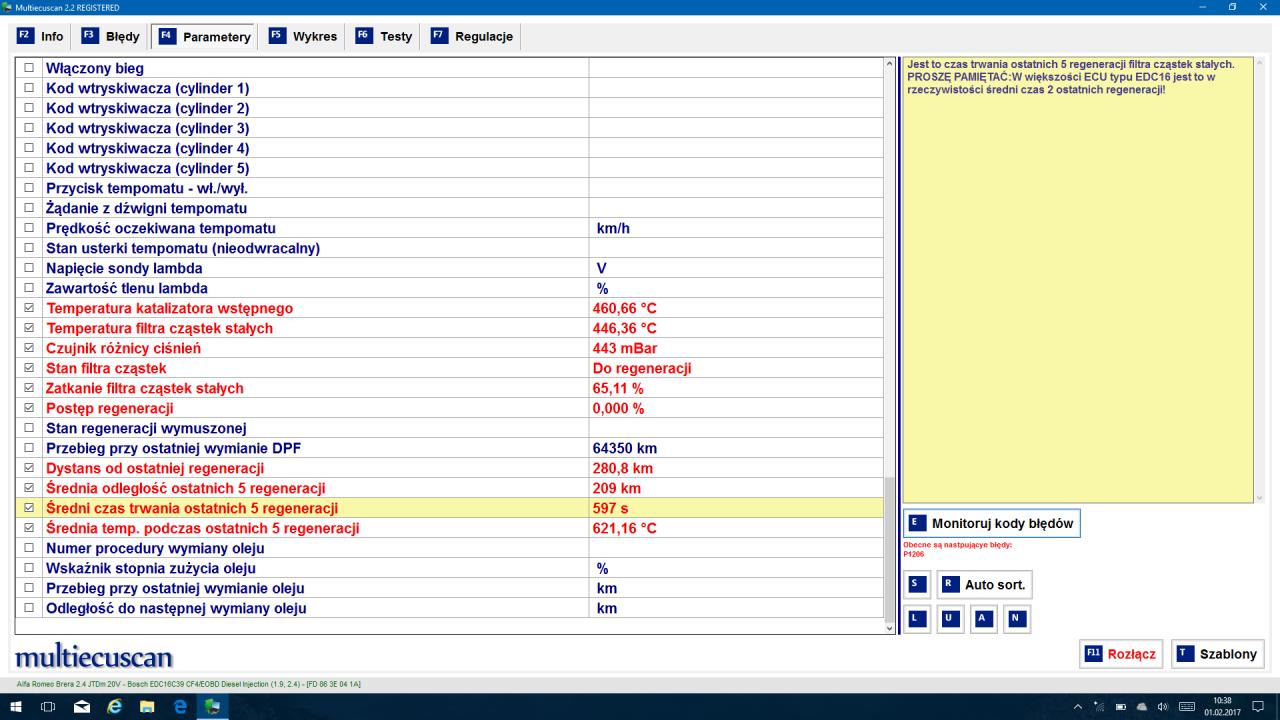Image resolution: width=1280 pixels, height=720 pixels.
Task: Click the S button icon
Action: click(x=914, y=584)
